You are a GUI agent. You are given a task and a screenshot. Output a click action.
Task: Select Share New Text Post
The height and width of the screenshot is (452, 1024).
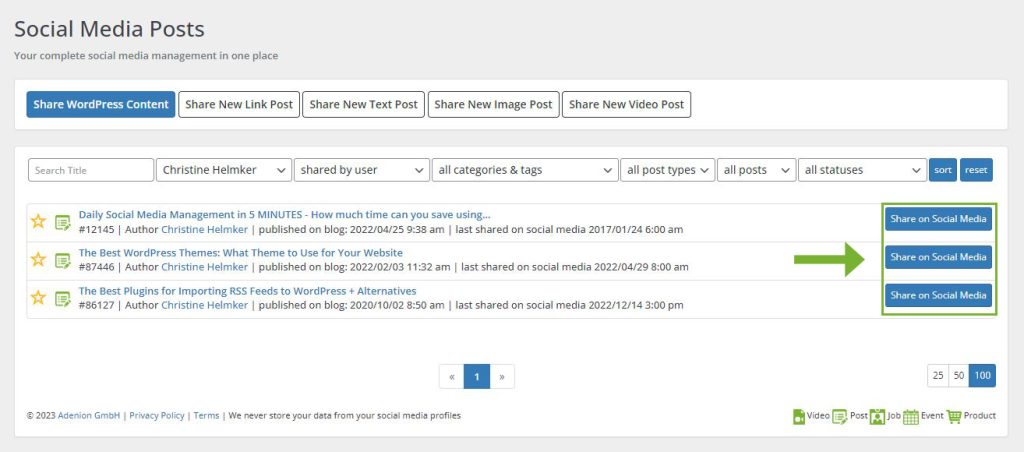pos(363,105)
